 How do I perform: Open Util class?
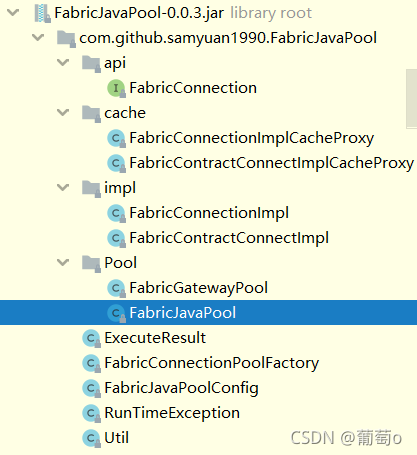coord(116,438)
